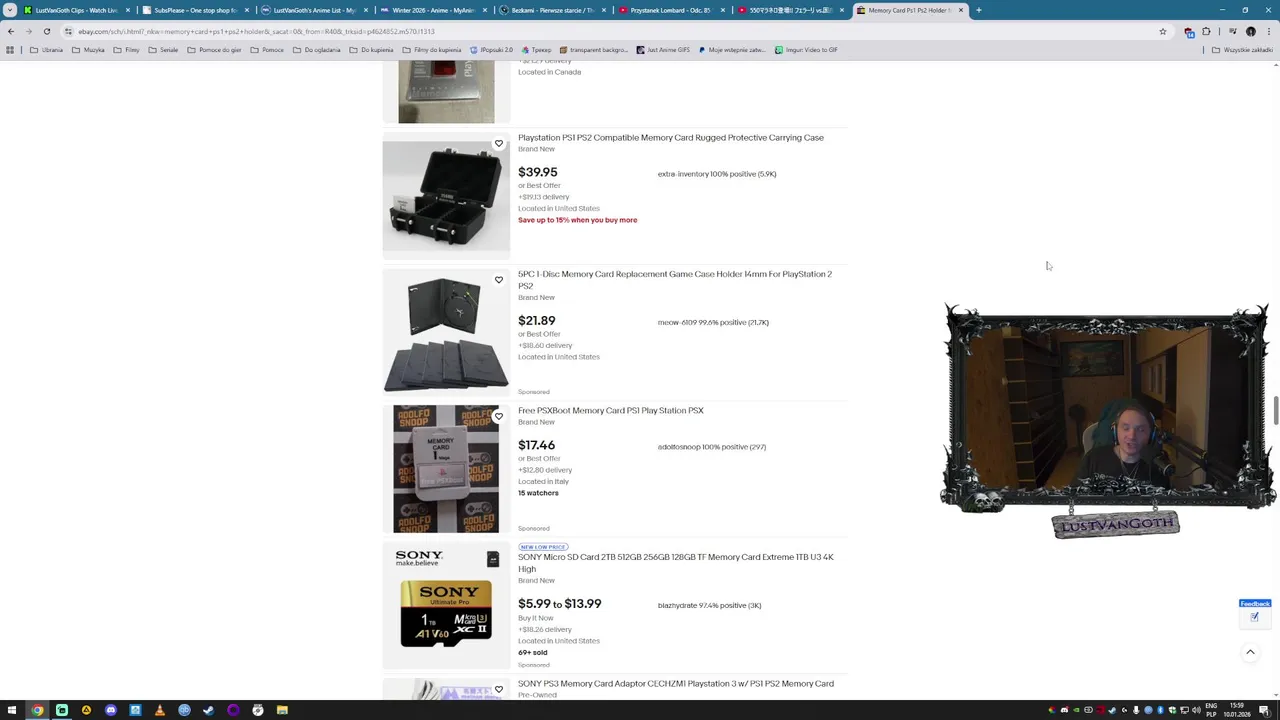Open SONY Micro SD Card 2TB listing
Viewport: 1280px width, 720px height.
tap(675, 563)
